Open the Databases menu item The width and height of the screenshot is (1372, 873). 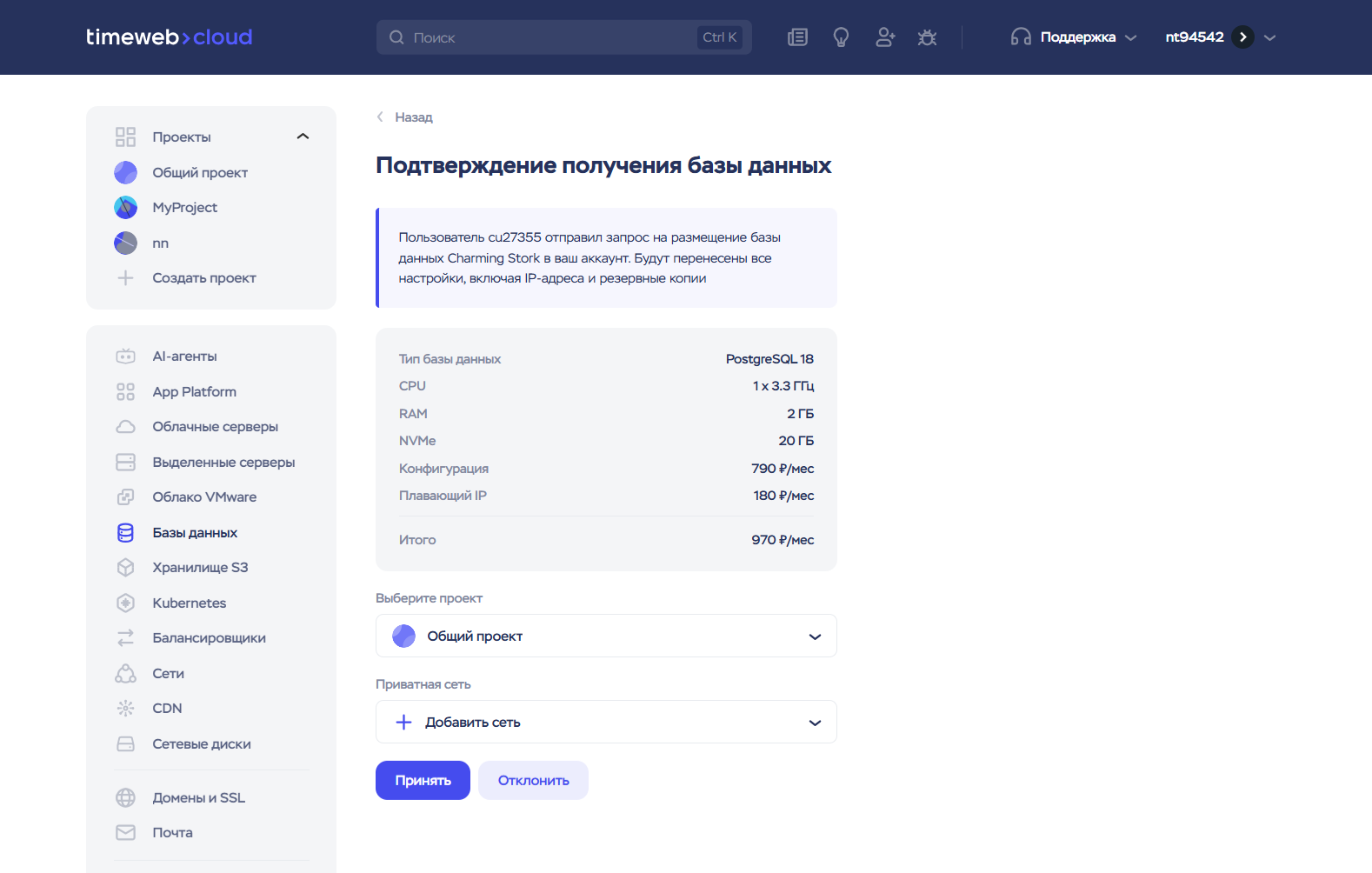pos(195,533)
